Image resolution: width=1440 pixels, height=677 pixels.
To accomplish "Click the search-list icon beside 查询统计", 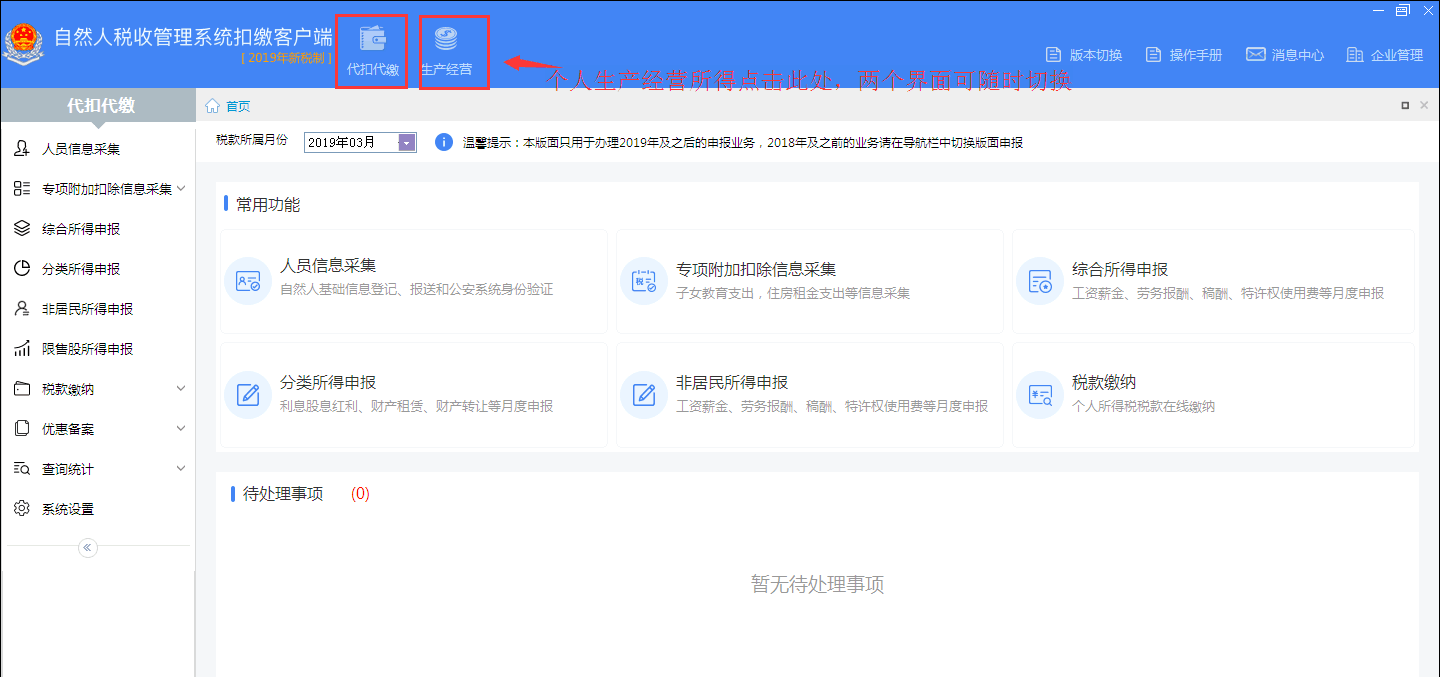I will pyautogui.click(x=22, y=469).
